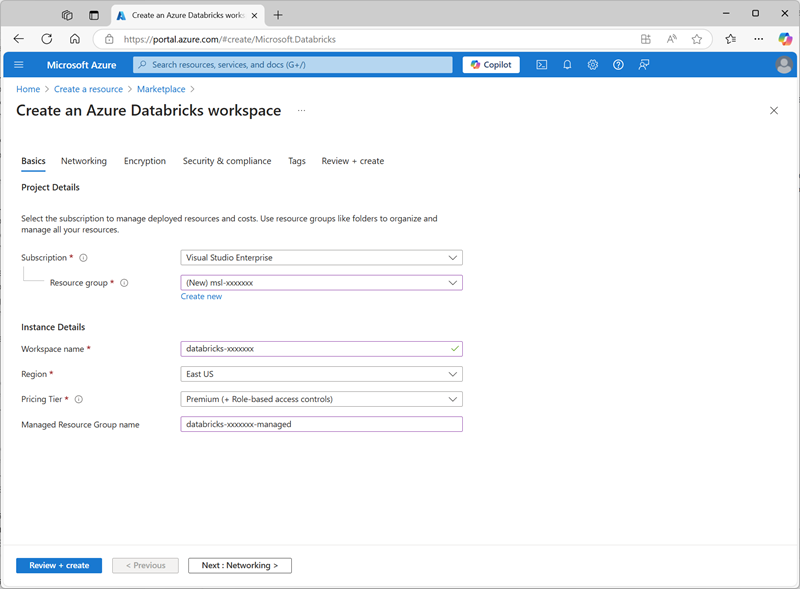
Task: Click the blue Review + create button
Action: [x=59, y=566]
